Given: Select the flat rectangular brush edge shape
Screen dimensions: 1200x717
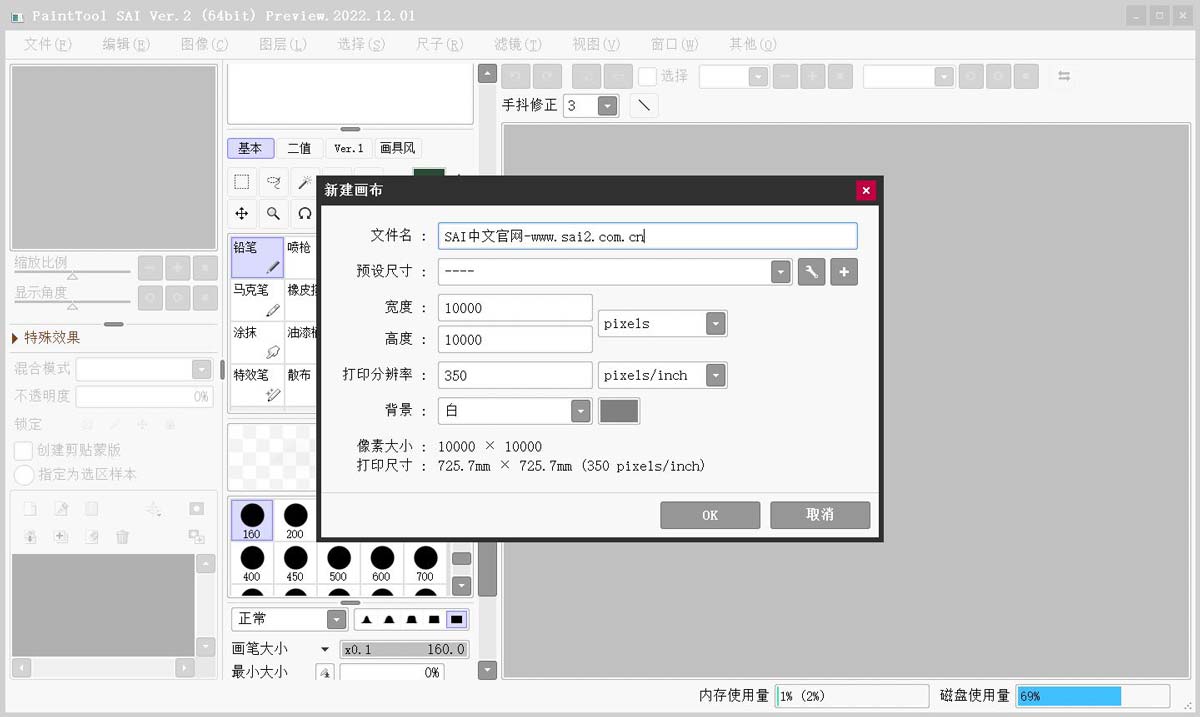Looking at the screenshot, I should click(456, 619).
